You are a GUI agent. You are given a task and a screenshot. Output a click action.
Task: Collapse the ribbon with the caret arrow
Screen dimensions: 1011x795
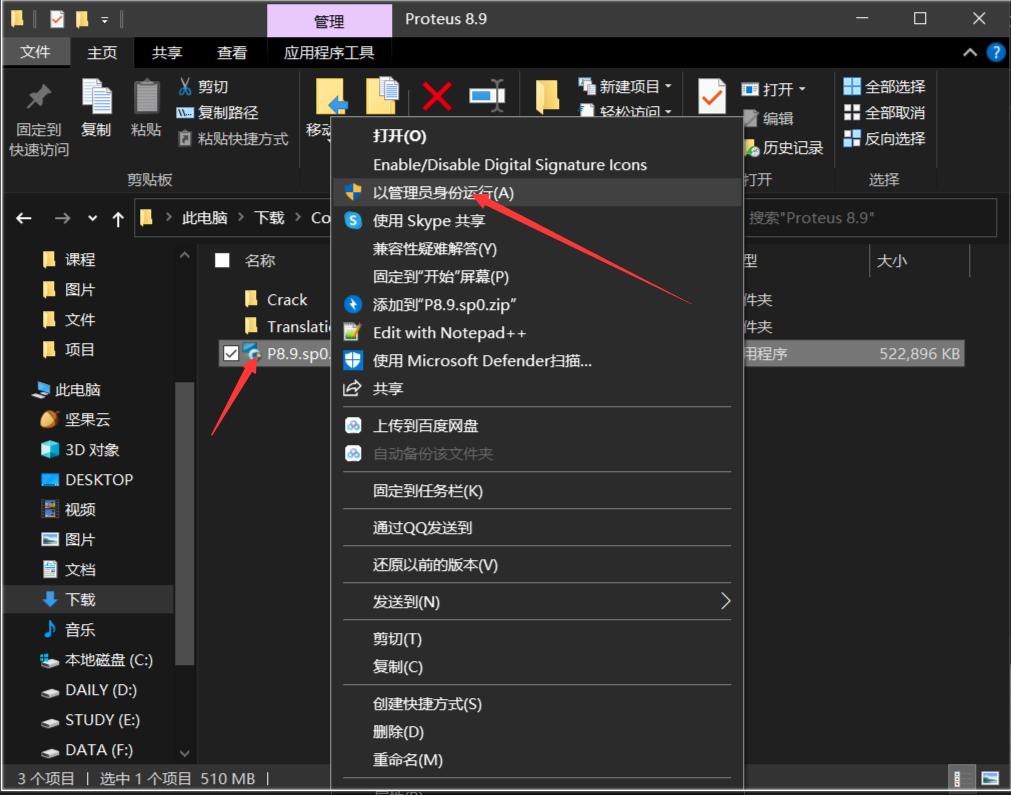click(x=970, y=53)
